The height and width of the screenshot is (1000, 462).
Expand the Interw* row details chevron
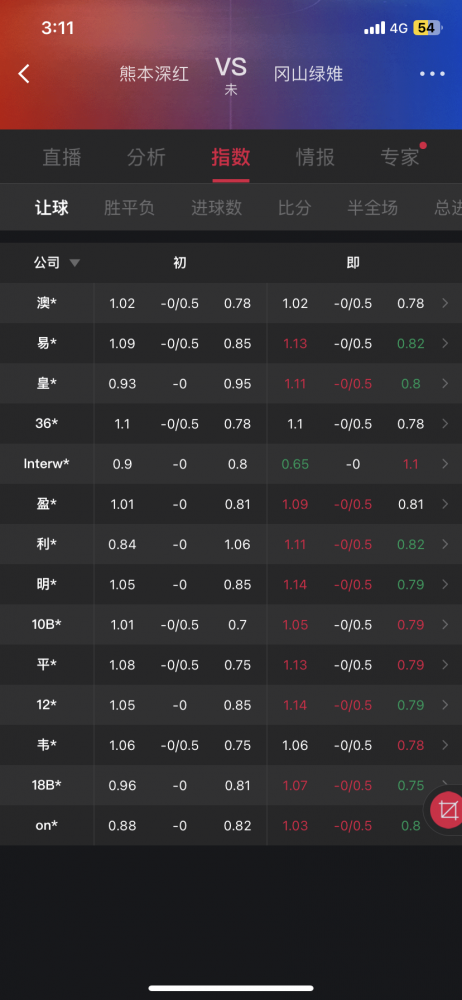pyautogui.click(x=445, y=464)
